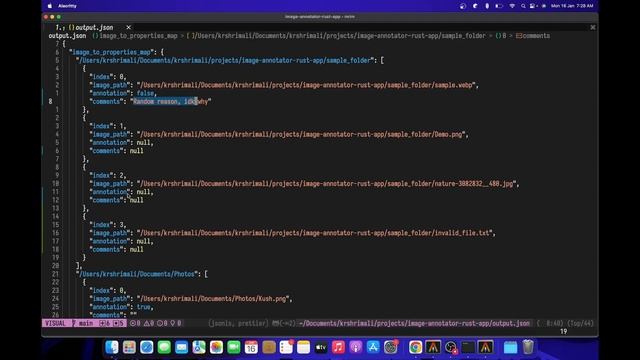Open Calendar showing 16 in dock
This screenshot has width=640, height=360.
coord(251,347)
